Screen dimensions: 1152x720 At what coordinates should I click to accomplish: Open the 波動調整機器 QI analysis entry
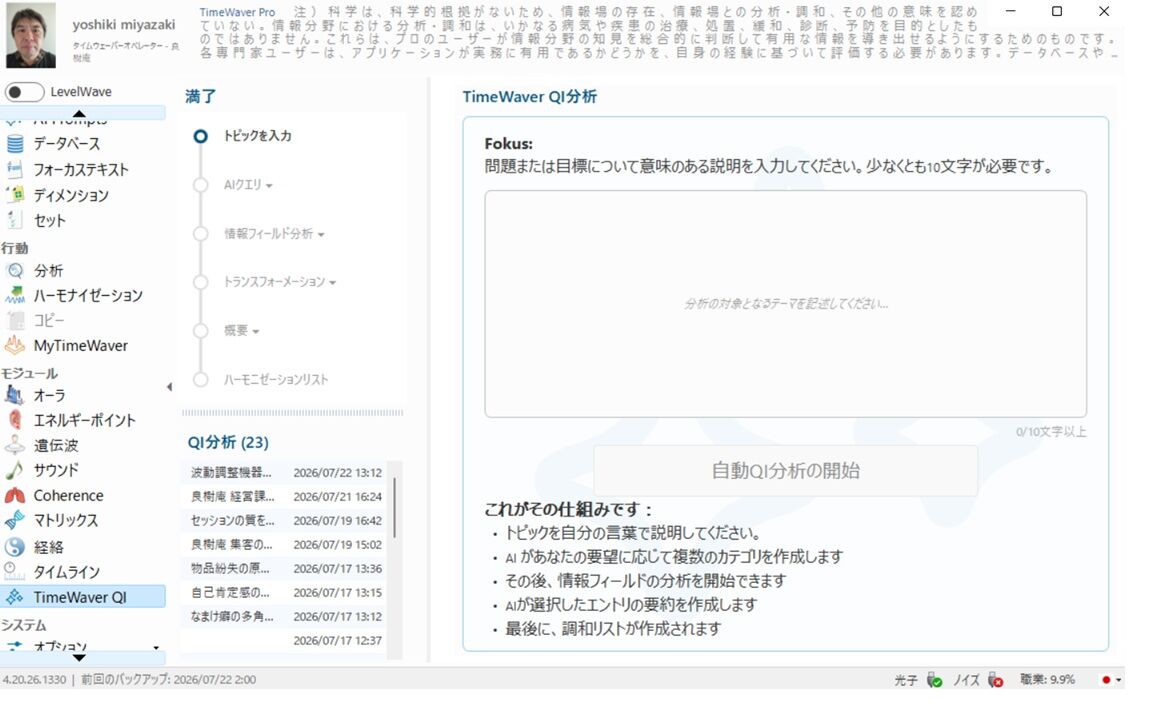point(286,472)
